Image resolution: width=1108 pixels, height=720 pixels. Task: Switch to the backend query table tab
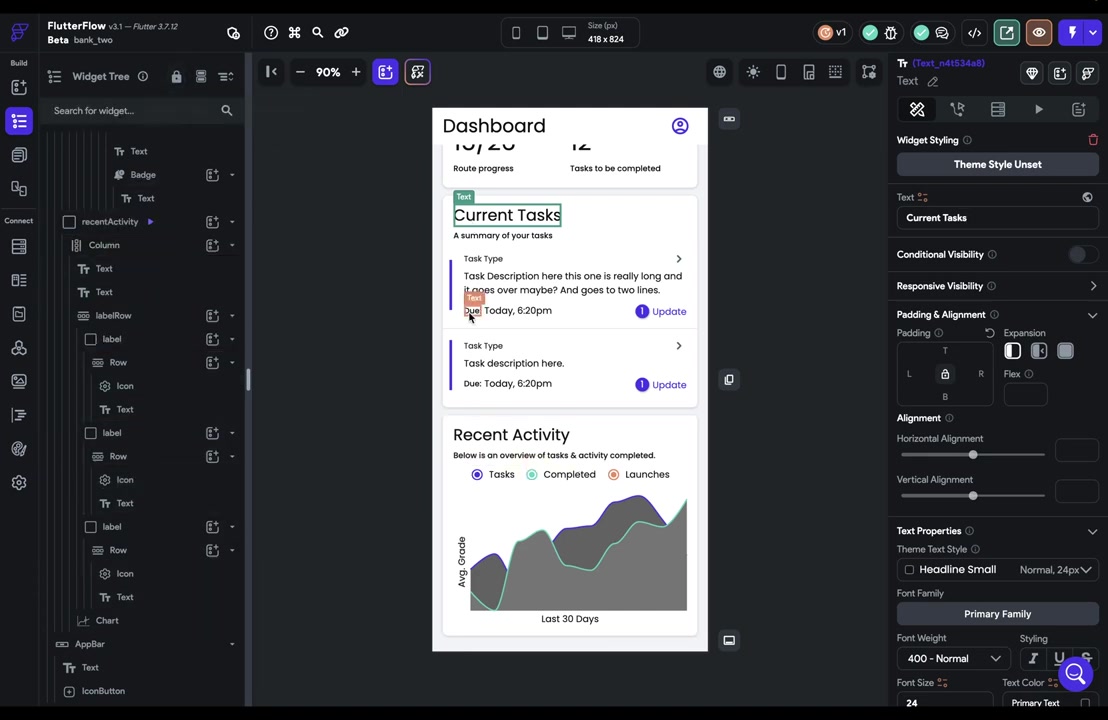pyautogui.click(x=998, y=110)
